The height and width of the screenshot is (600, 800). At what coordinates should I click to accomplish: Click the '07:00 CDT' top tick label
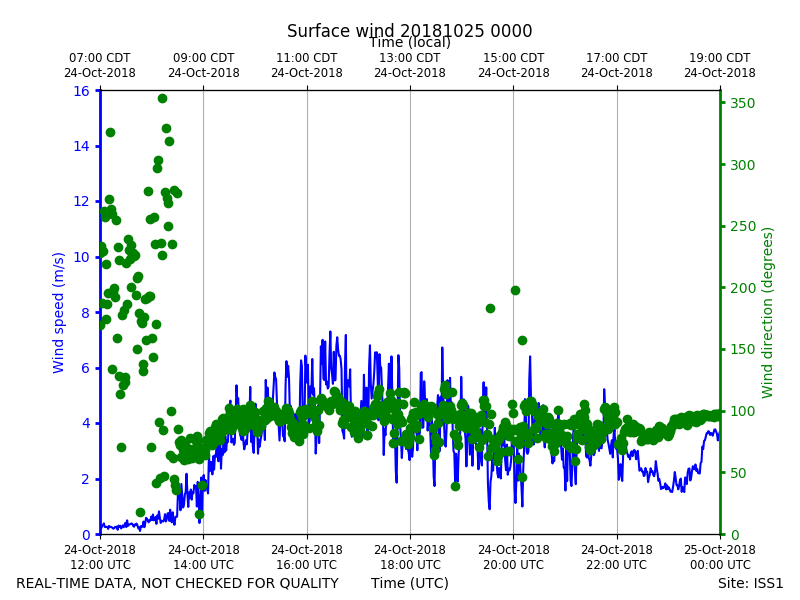pos(100,58)
